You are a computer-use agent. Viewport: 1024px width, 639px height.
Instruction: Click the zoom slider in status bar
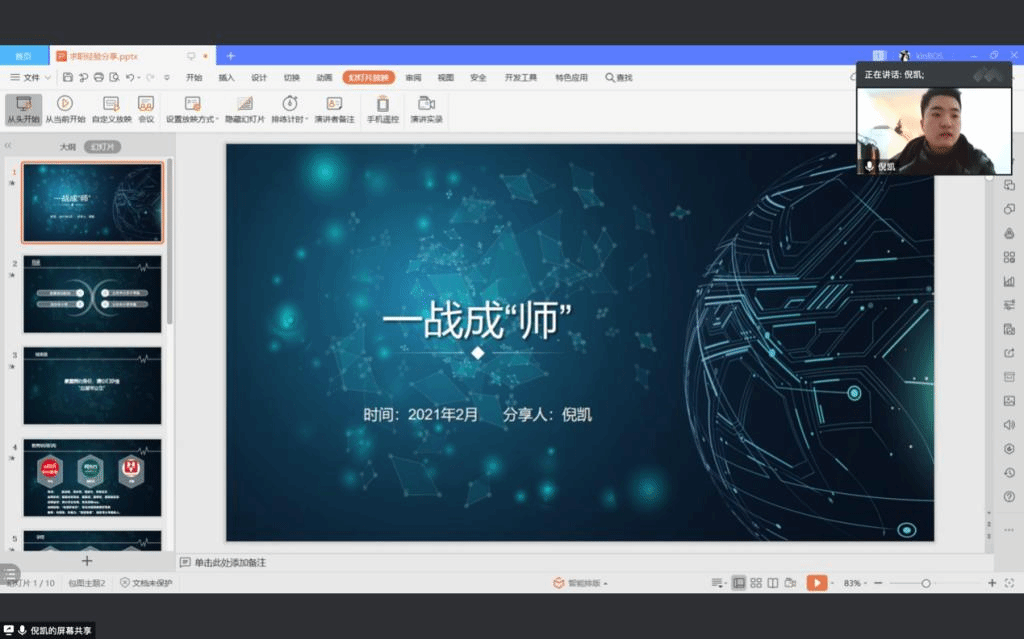926,583
